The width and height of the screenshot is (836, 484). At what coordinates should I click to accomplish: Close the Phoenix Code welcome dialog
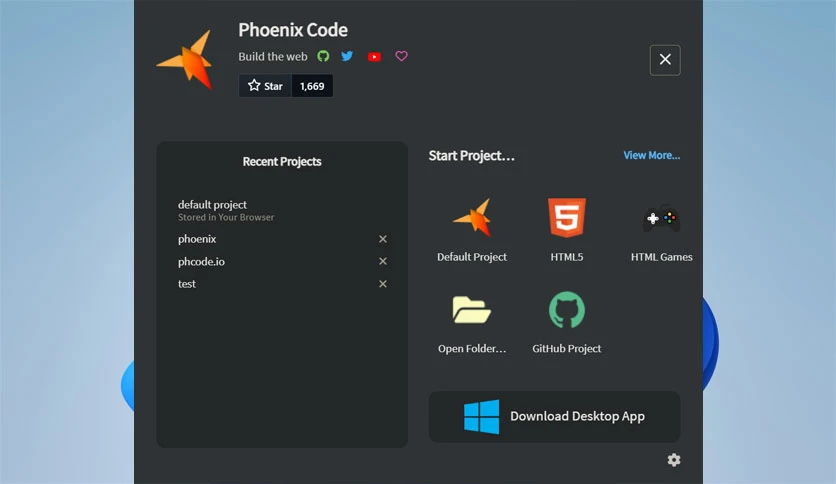pos(665,60)
